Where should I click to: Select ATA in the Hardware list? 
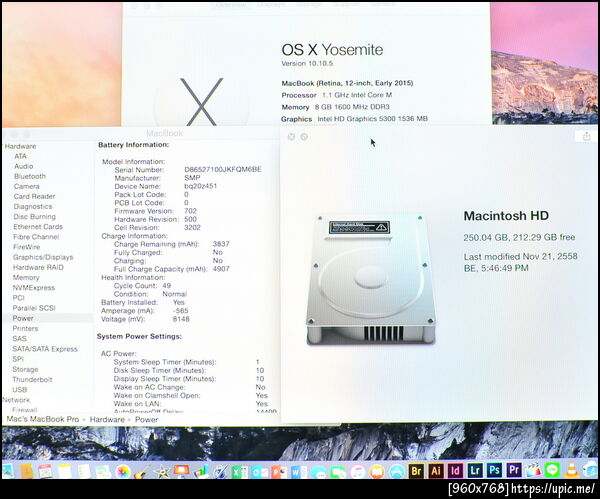tap(20, 156)
